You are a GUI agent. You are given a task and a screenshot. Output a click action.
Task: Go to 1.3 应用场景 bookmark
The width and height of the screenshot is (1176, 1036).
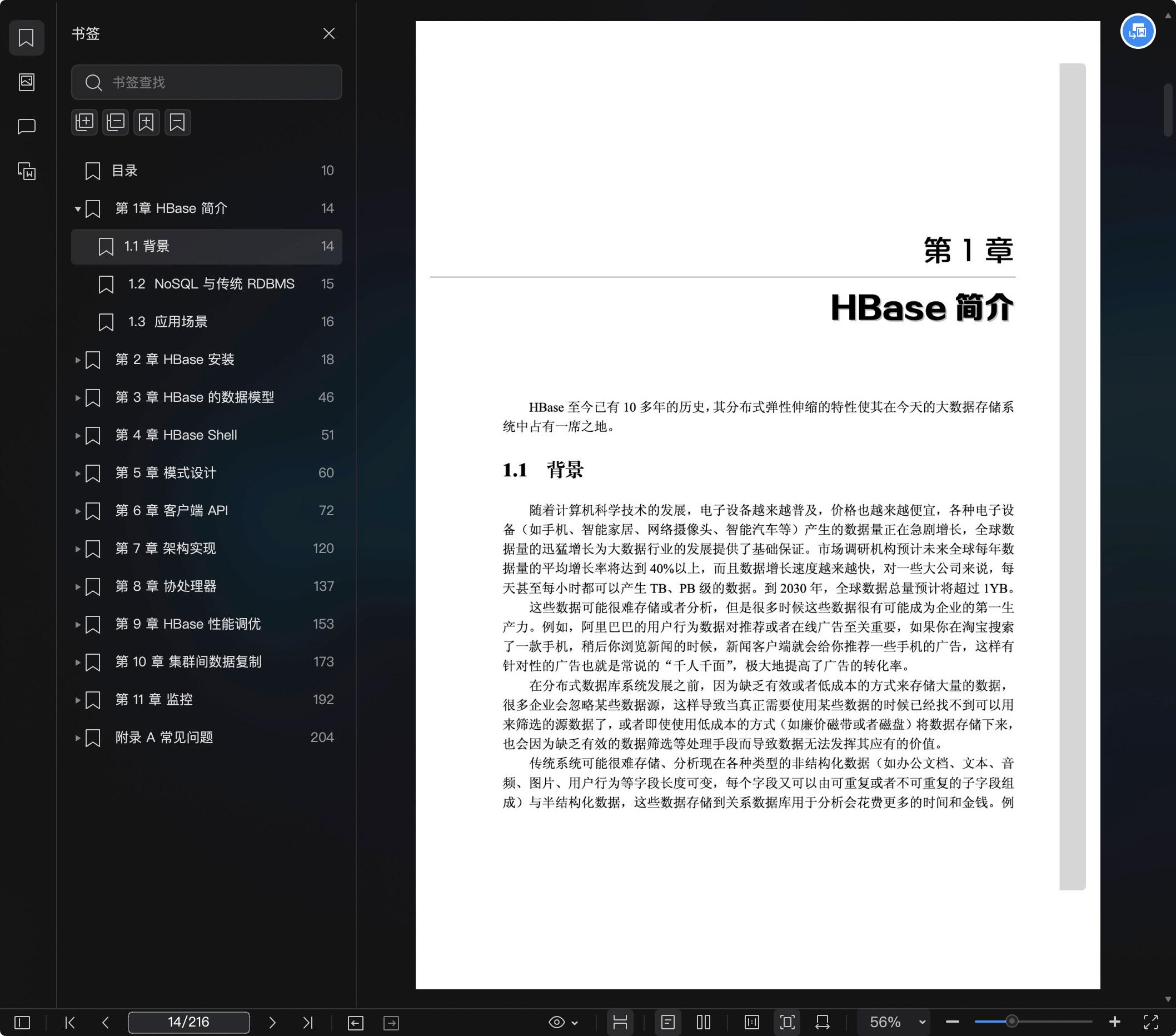[207, 322]
